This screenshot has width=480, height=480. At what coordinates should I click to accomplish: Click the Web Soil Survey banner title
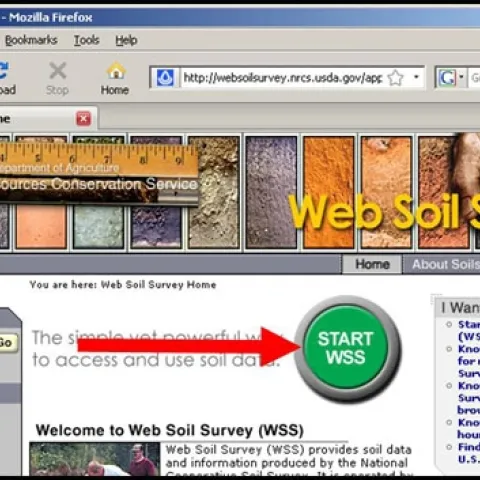383,212
